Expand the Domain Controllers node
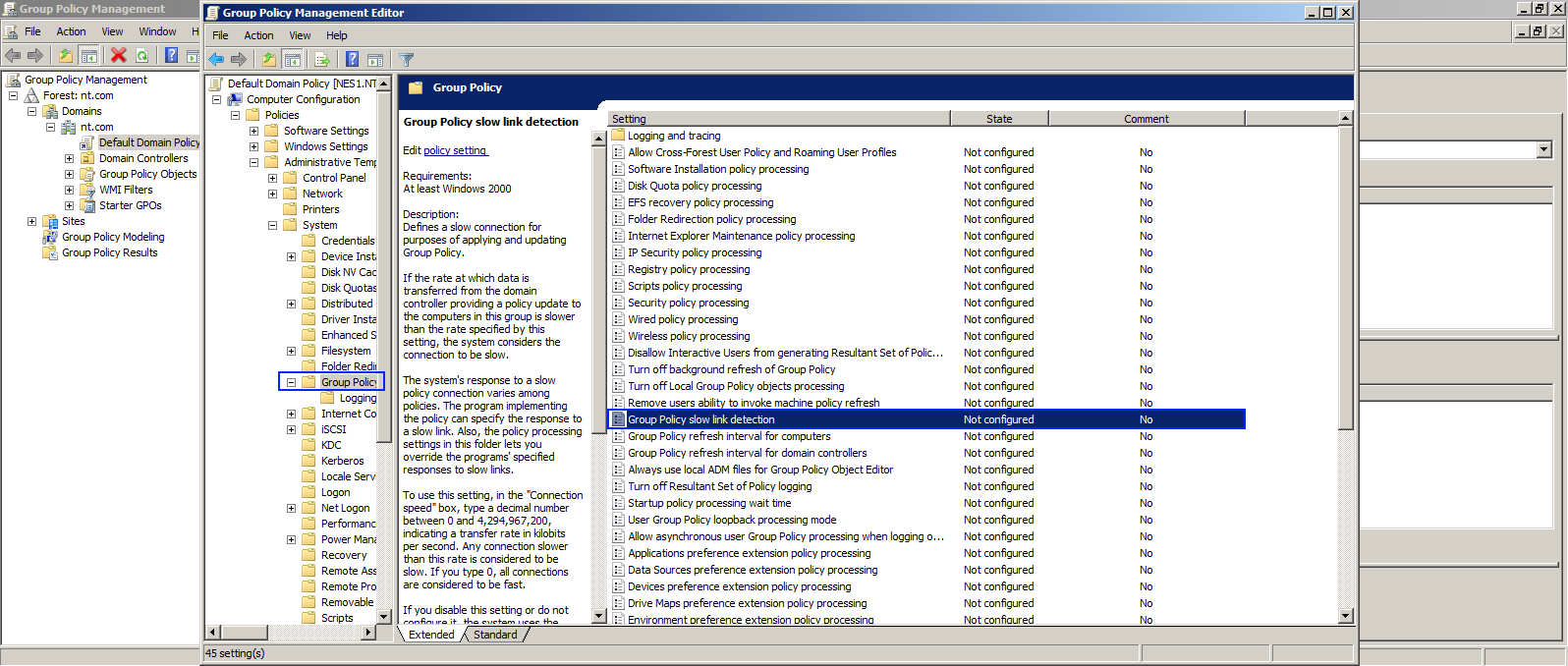Viewport: 1568px width, 666px height. (69, 158)
